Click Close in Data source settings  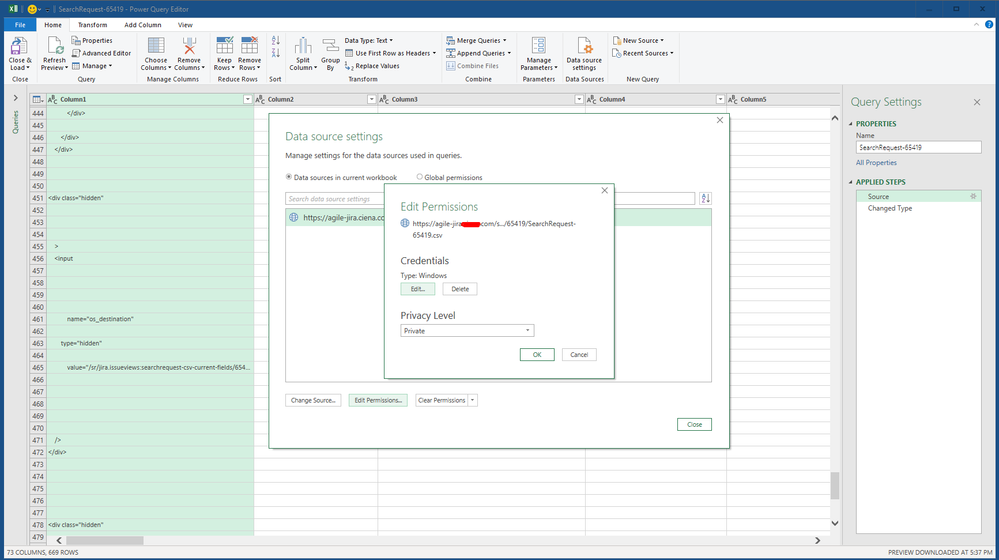(694, 424)
